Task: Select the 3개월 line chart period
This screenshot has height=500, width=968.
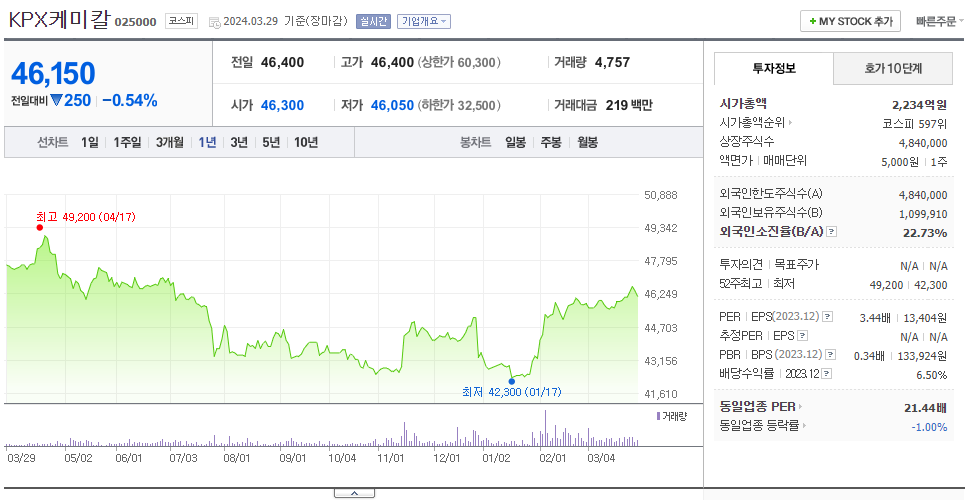Action: [170, 143]
